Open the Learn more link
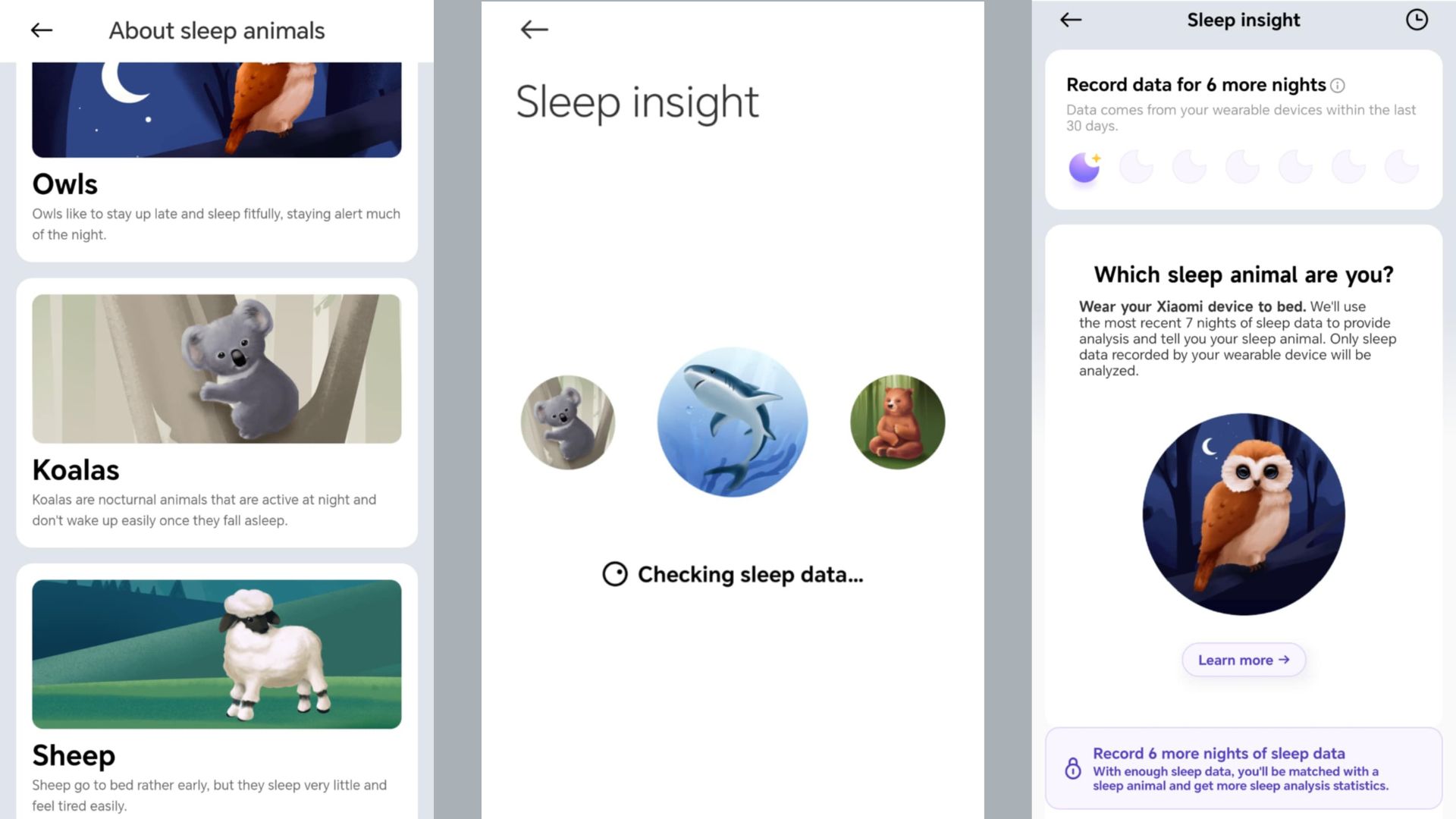The width and height of the screenshot is (1456, 819). tap(1244, 660)
